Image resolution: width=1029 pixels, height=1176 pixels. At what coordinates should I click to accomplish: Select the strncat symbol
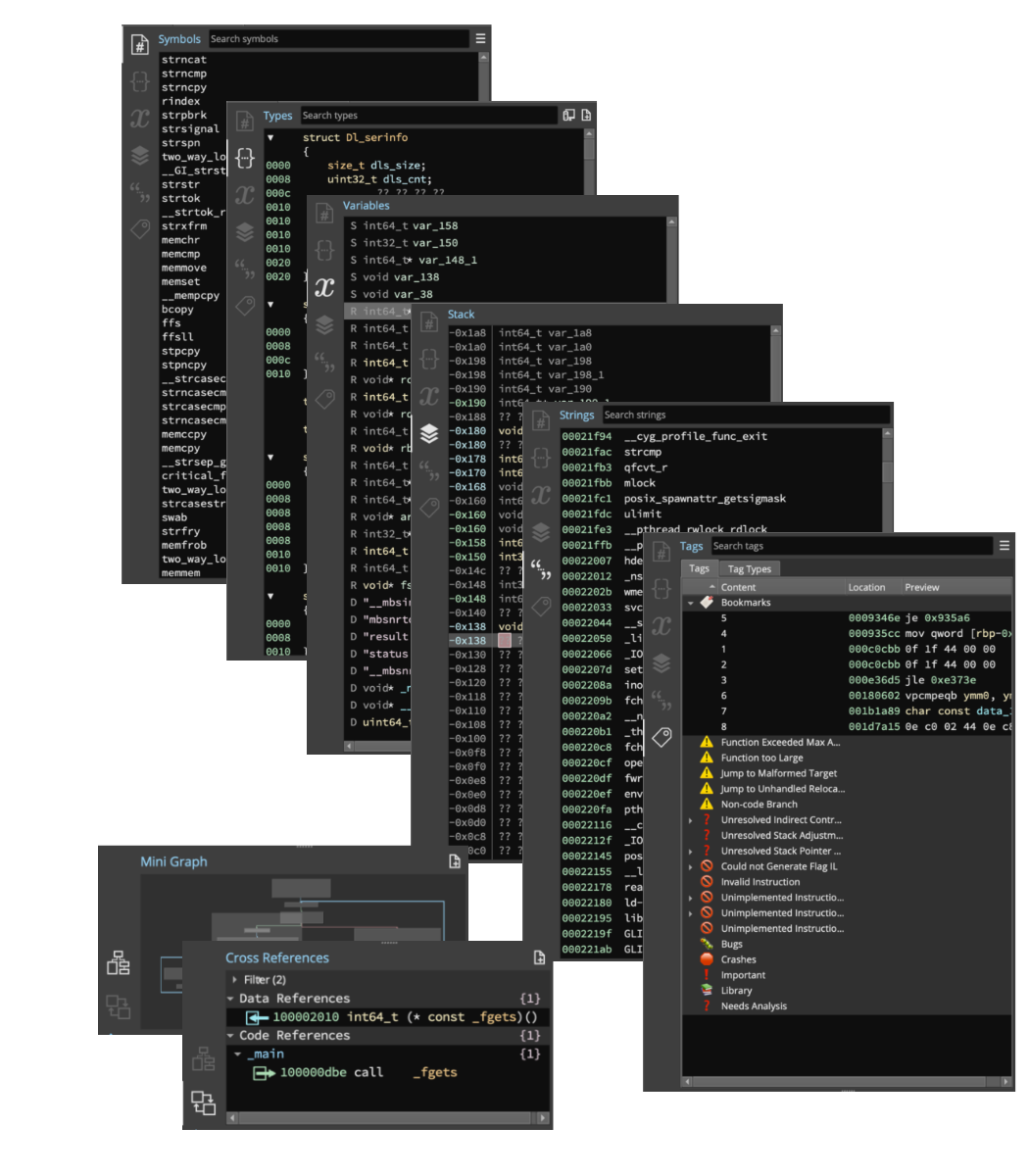tap(184, 60)
